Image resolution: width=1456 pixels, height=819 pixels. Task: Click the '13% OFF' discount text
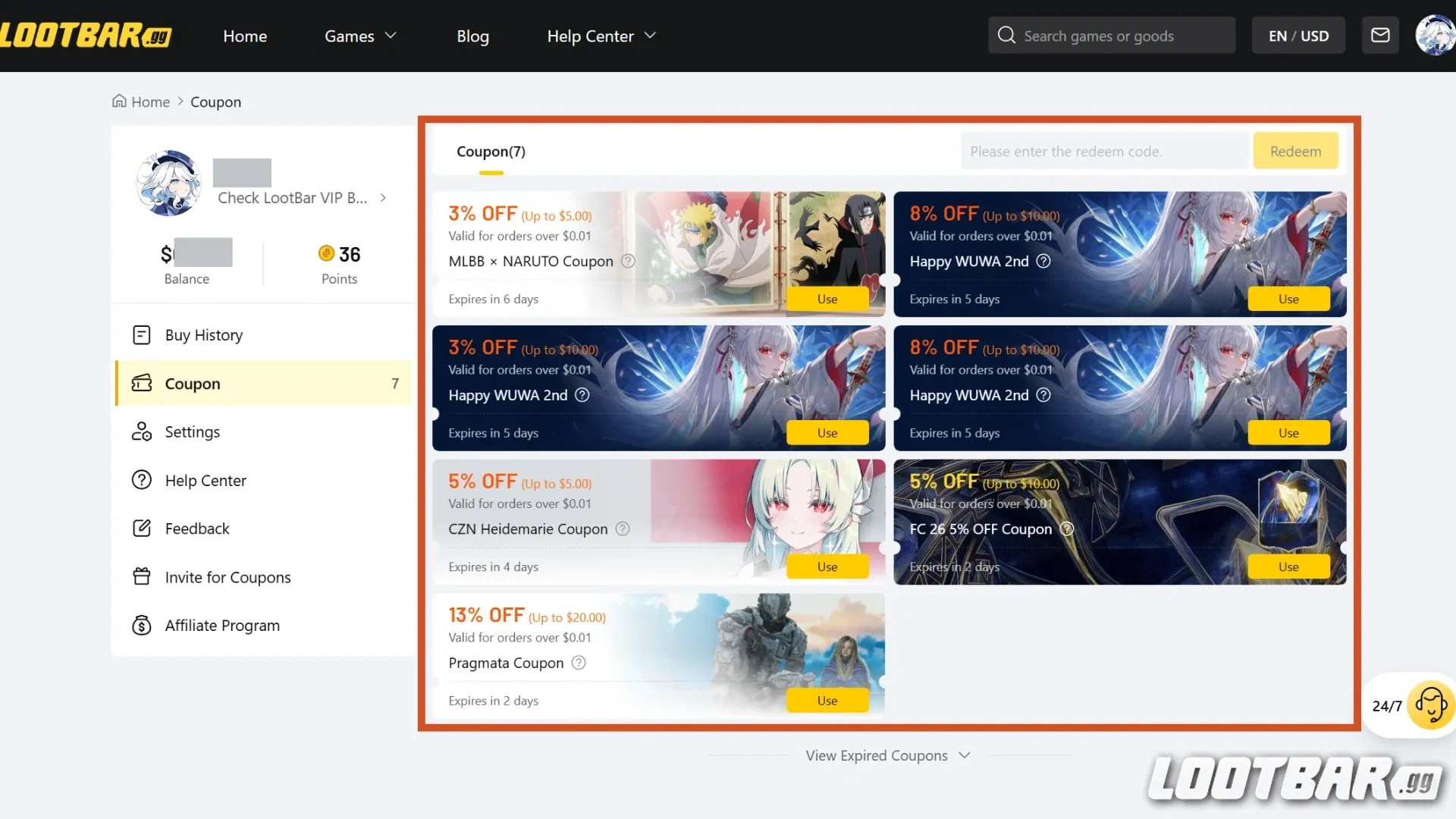tap(486, 615)
